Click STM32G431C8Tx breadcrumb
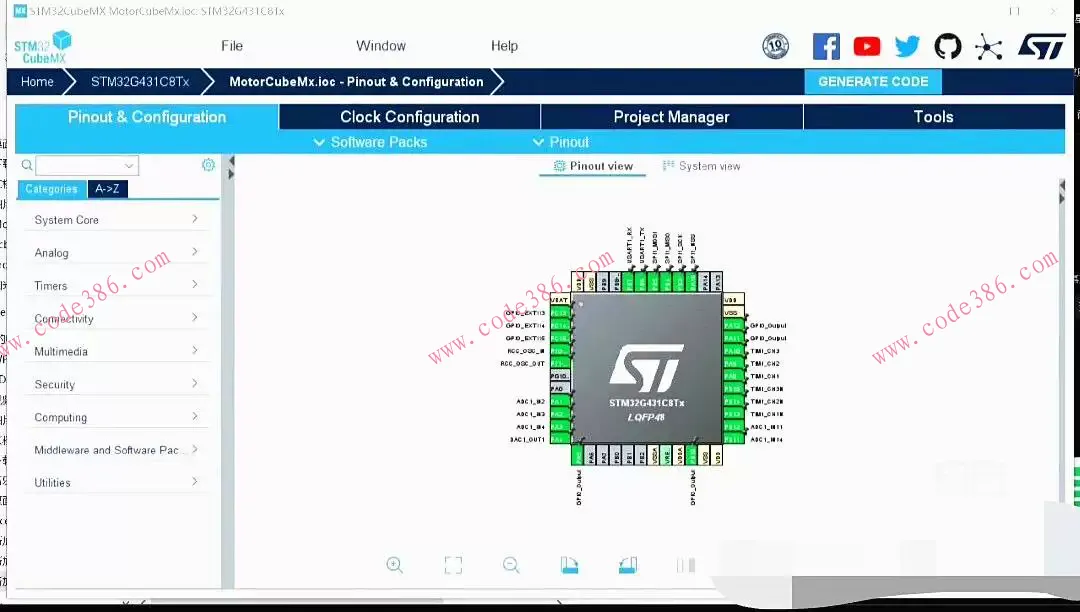The image size is (1080, 612). (x=140, y=82)
